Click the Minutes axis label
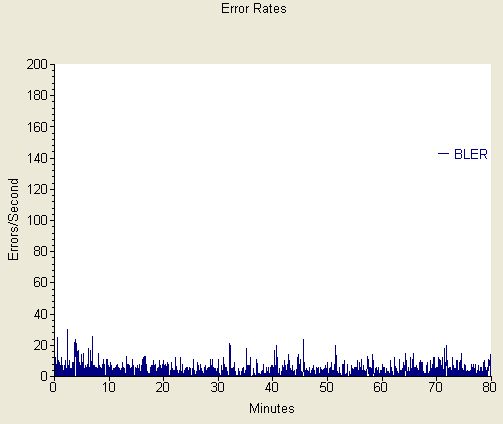503x424 pixels. point(272,408)
